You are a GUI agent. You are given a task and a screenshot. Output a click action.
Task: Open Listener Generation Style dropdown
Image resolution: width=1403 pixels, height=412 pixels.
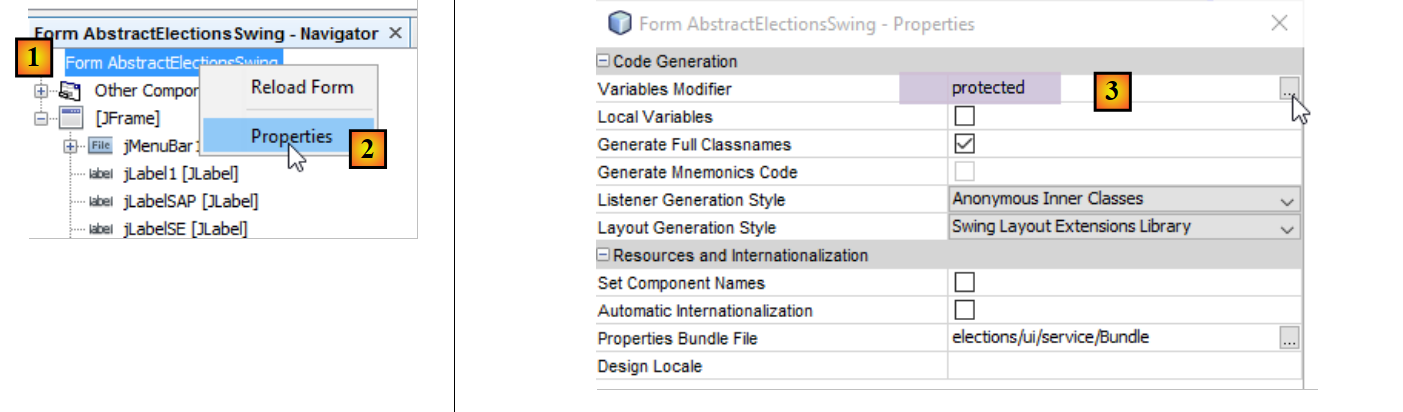click(x=1286, y=200)
